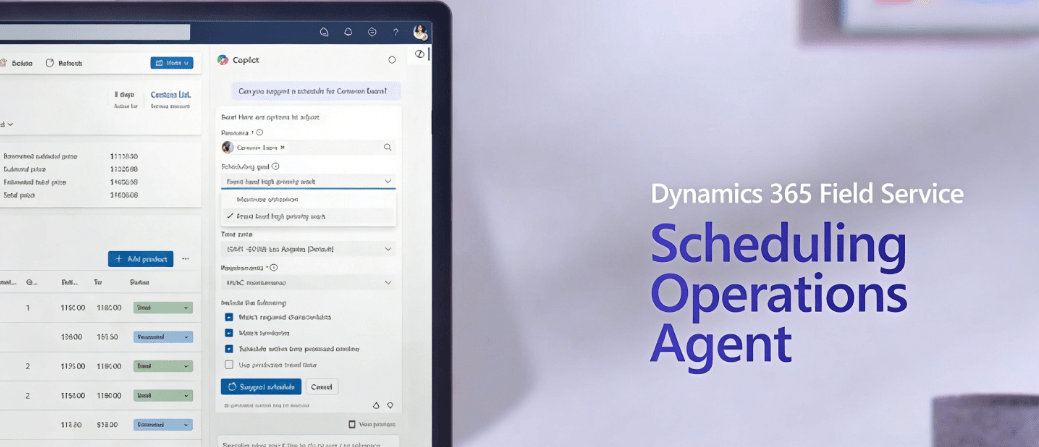Screen dimensions: 1039x447
Task: Click the Refresh toolbar command
Action: tap(64, 63)
